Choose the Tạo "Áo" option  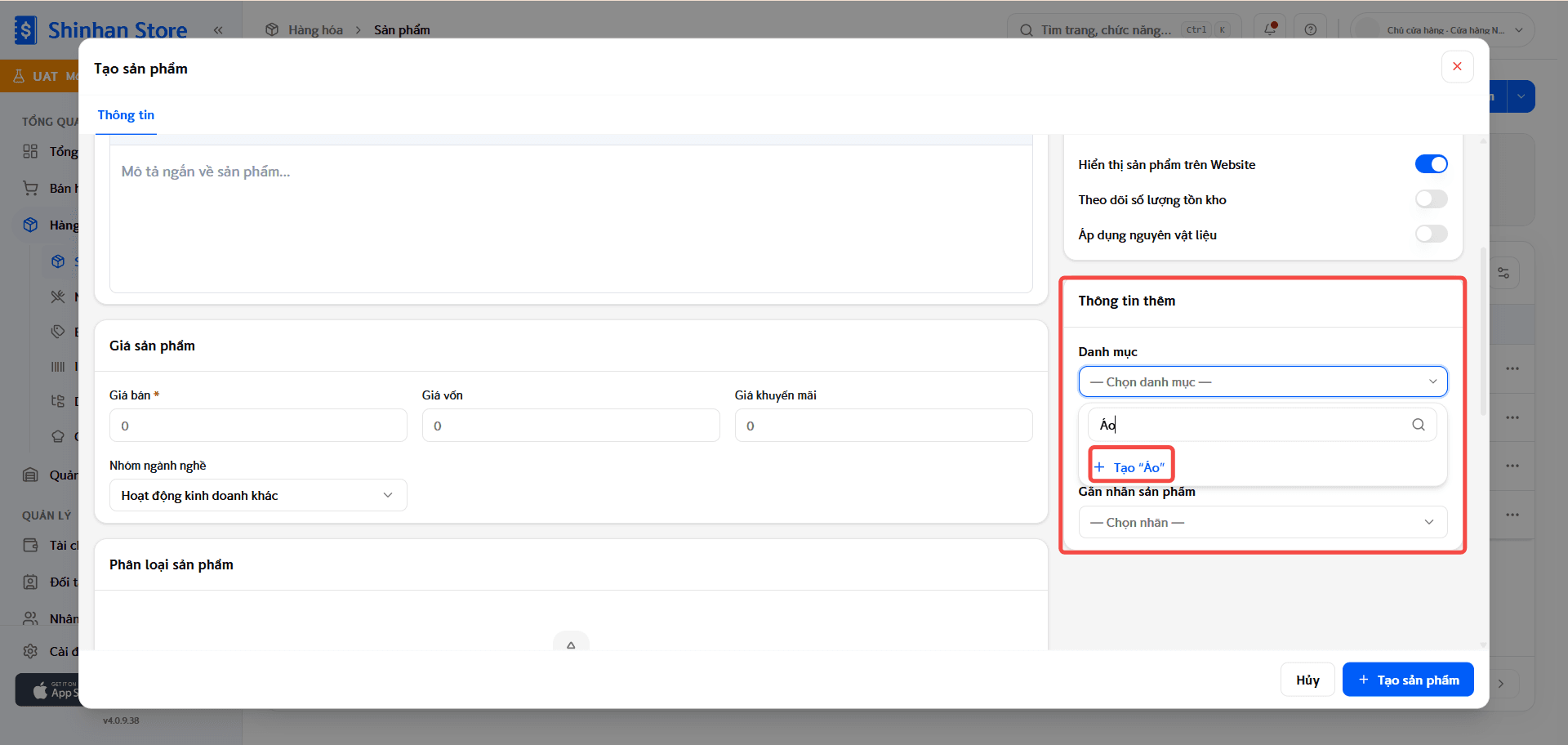(x=1131, y=467)
